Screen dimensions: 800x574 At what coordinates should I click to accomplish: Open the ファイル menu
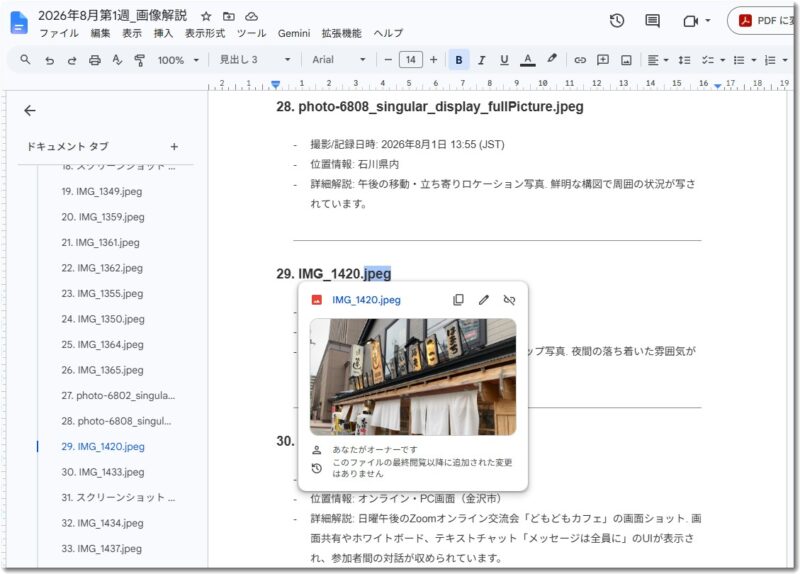point(59,33)
